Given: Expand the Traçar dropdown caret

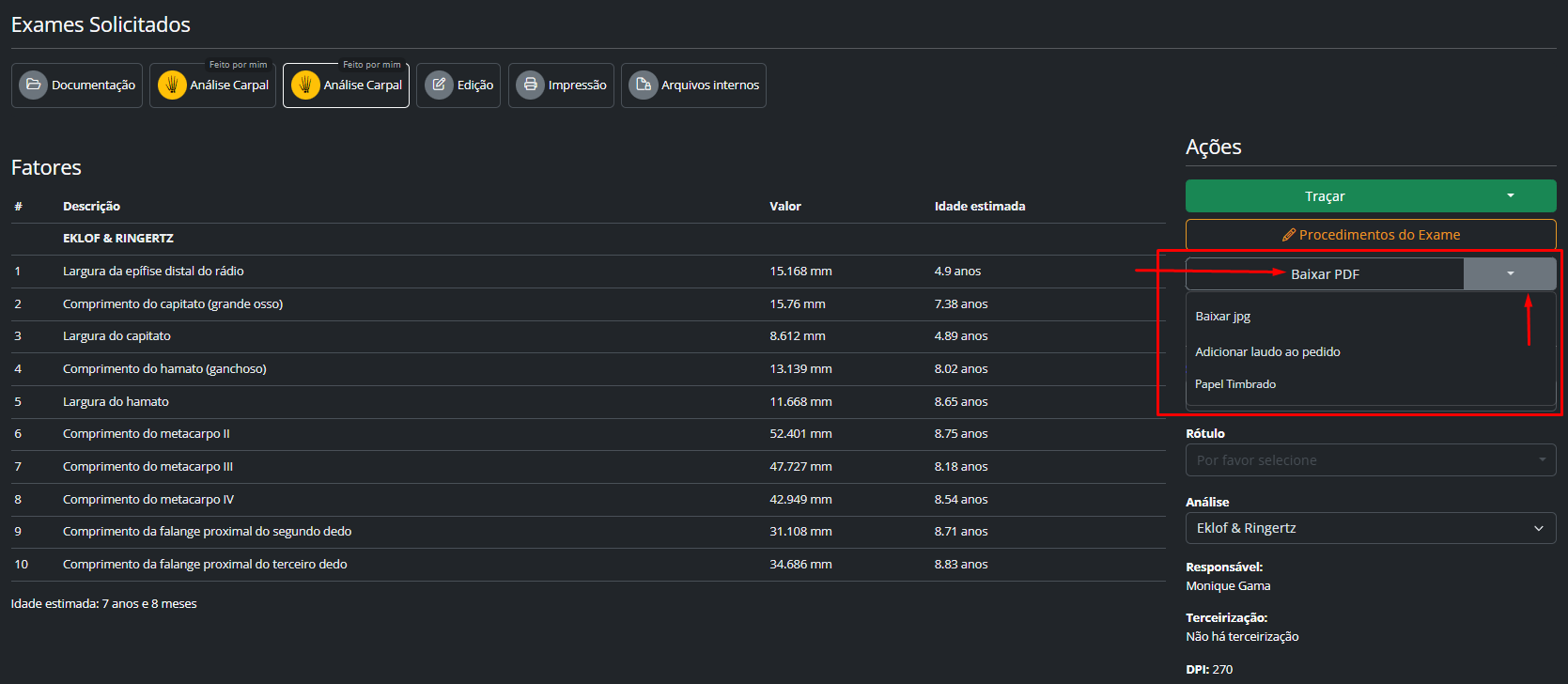Looking at the screenshot, I should 1511,195.
